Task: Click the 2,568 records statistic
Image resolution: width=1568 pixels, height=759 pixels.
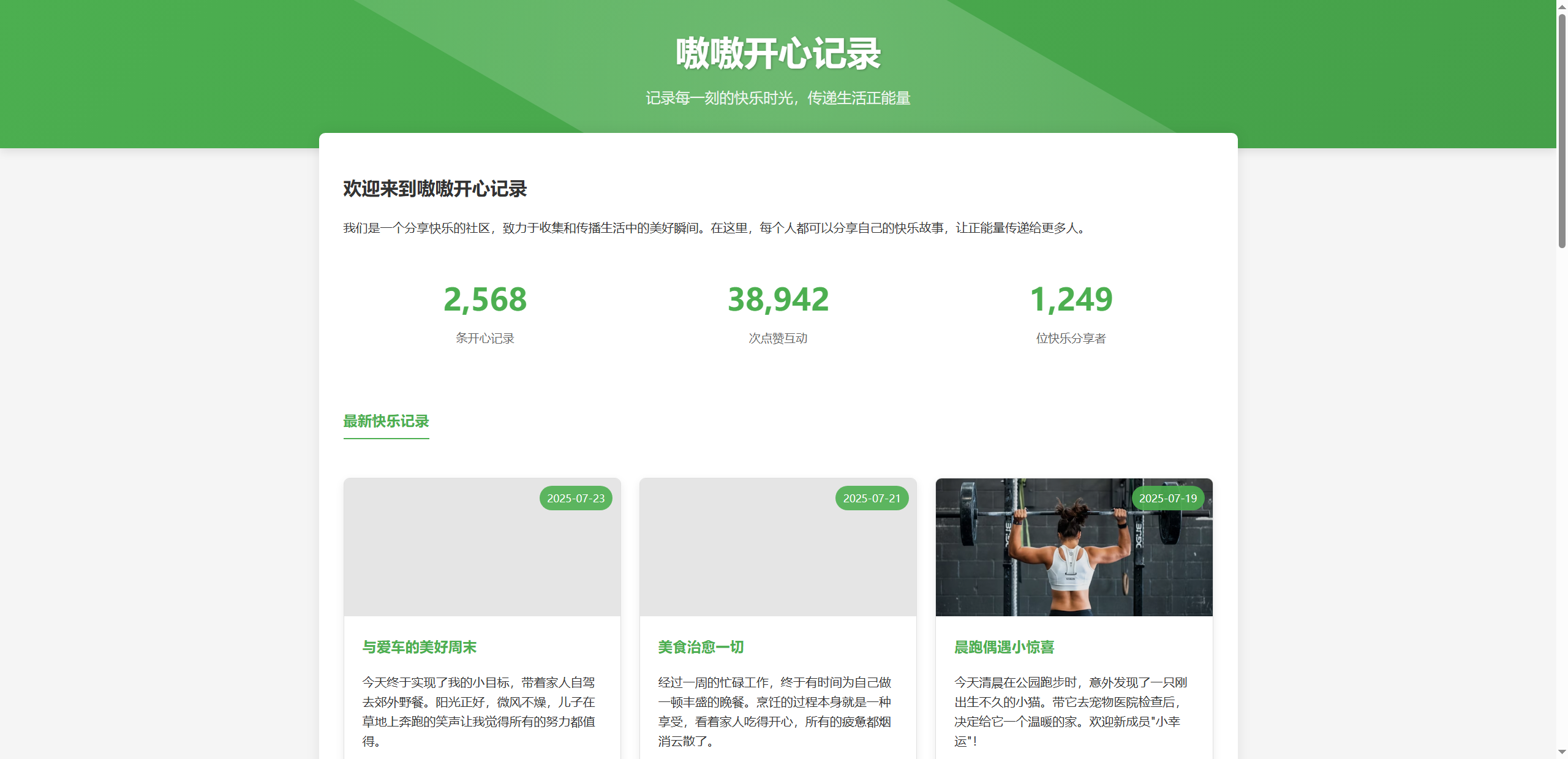Action: [484, 300]
